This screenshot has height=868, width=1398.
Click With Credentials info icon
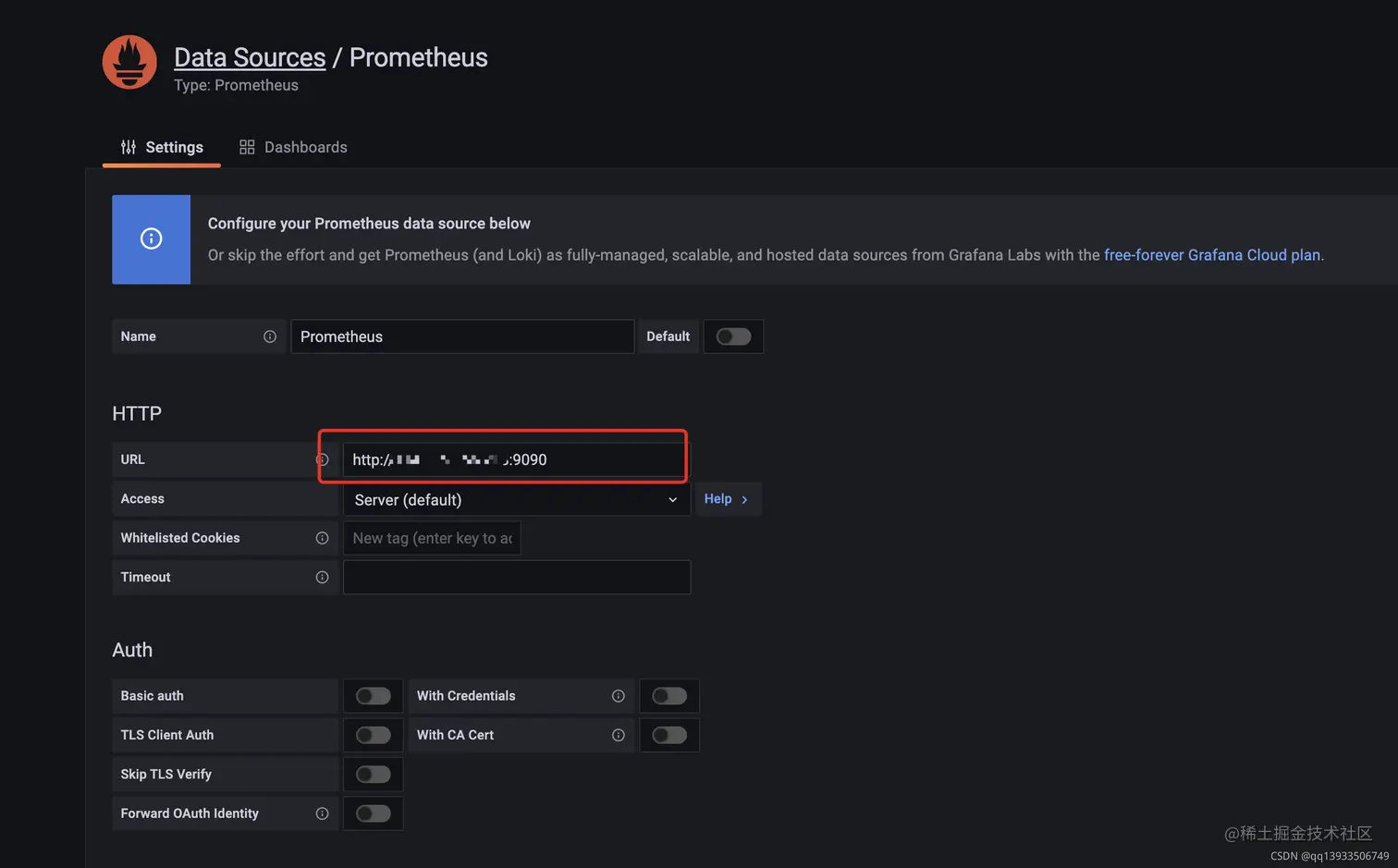[619, 696]
